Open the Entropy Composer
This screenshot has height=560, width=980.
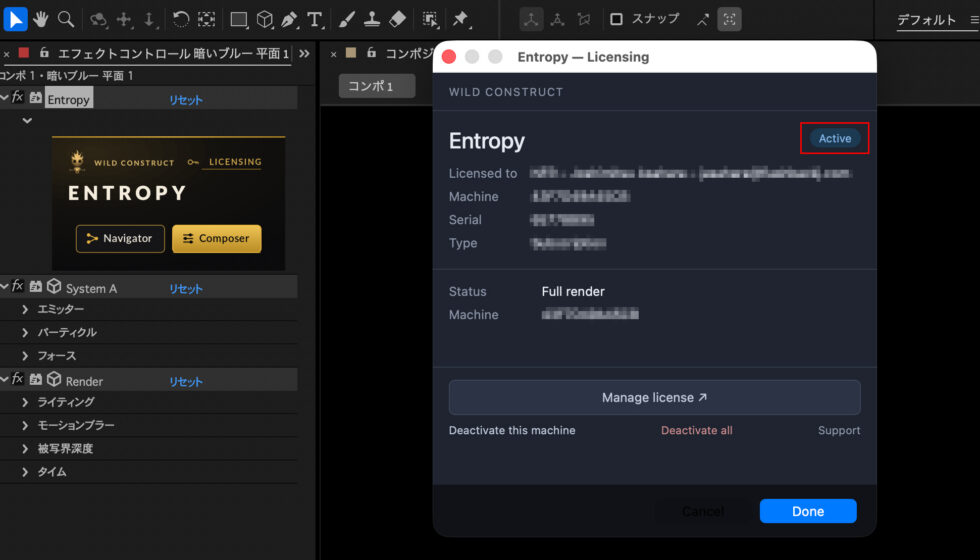point(217,239)
